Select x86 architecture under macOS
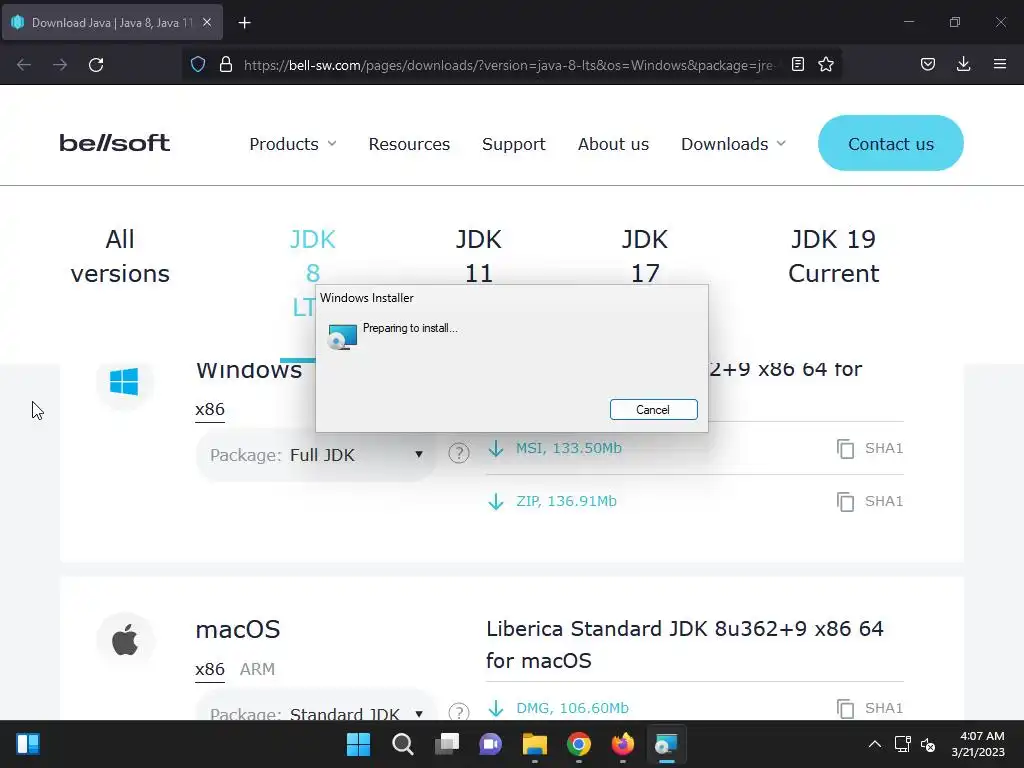This screenshot has width=1024, height=768. [210, 669]
